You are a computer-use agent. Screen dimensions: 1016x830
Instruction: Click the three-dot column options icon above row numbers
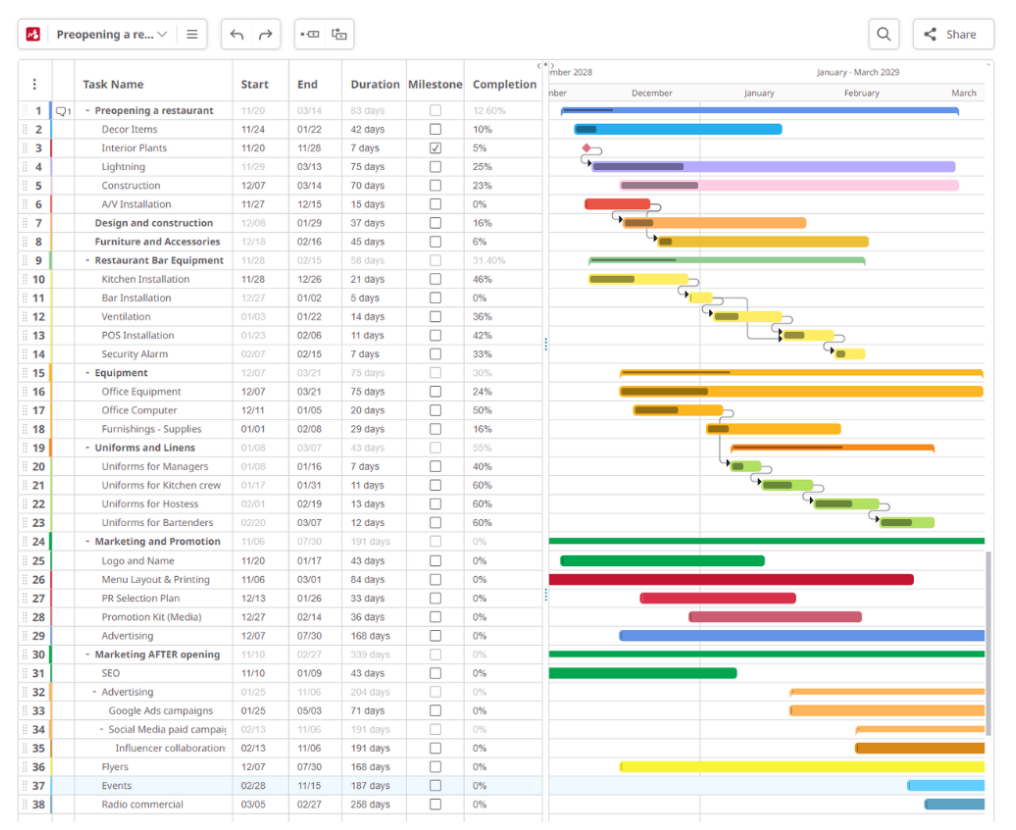(37, 82)
